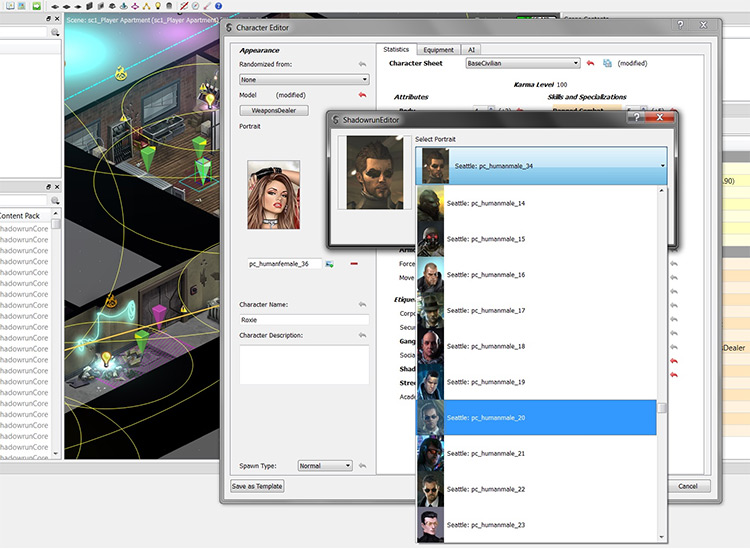Choose Seattle: pc_humanmale_19 from the list
750x550 pixels.
point(536,382)
